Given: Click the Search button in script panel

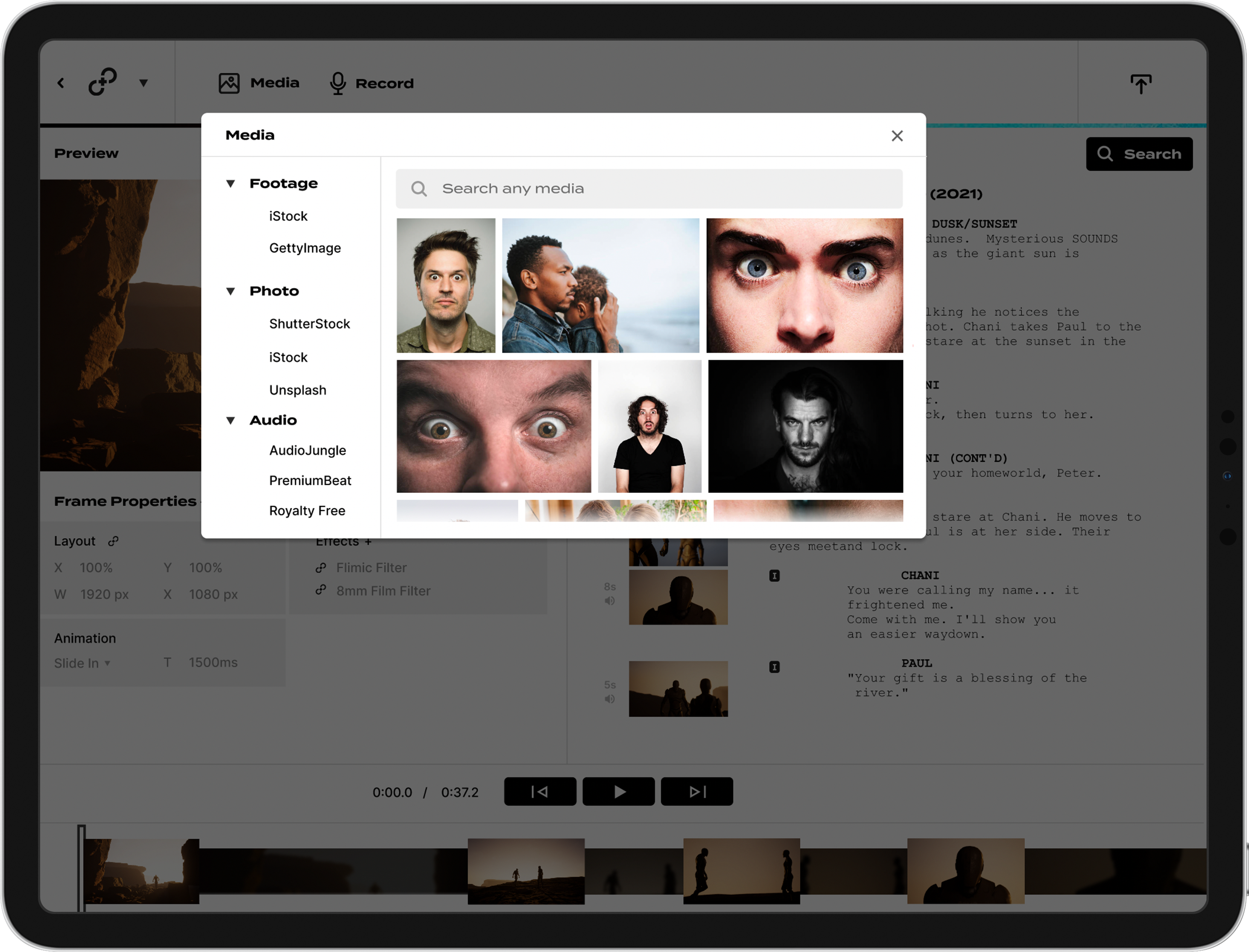Looking at the screenshot, I should 1139,154.
